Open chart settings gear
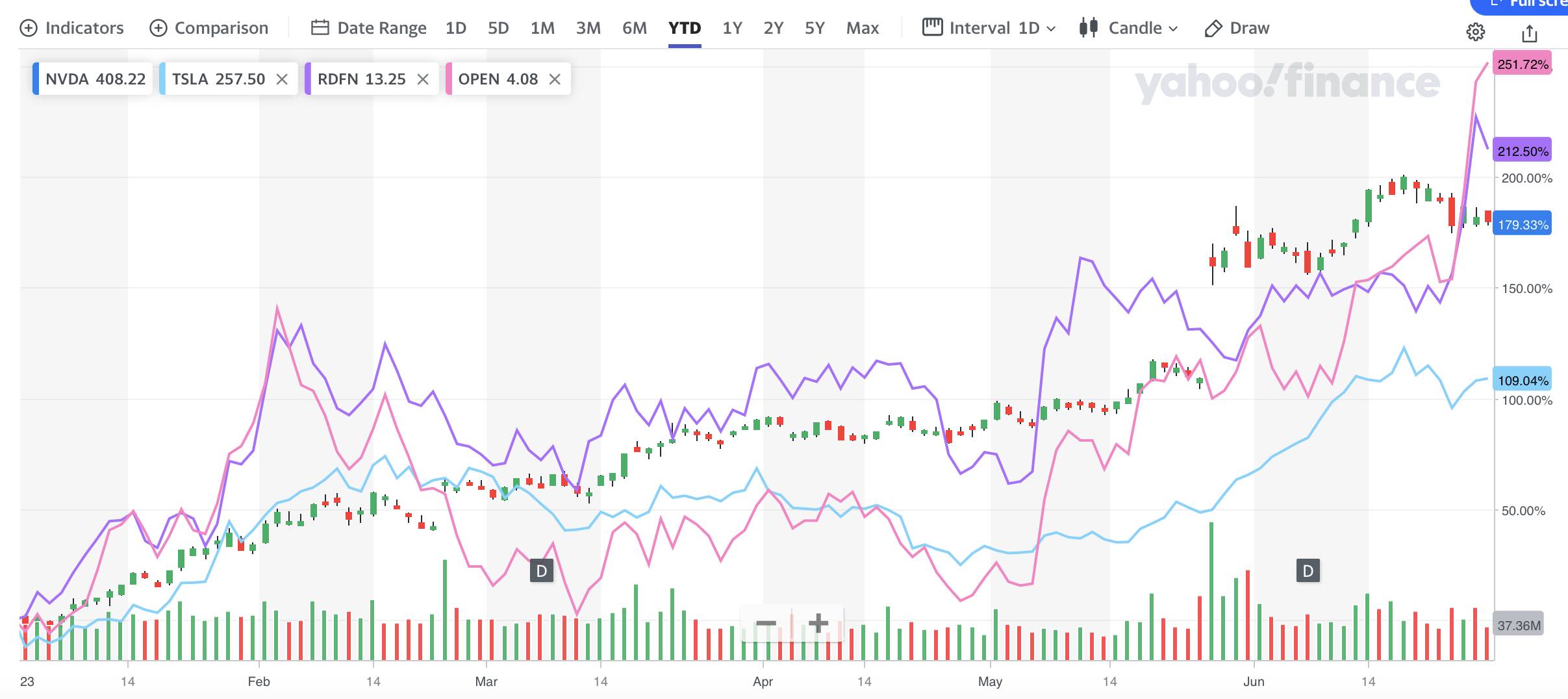Image resolution: width=1568 pixels, height=699 pixels. tap(1476, 32)
